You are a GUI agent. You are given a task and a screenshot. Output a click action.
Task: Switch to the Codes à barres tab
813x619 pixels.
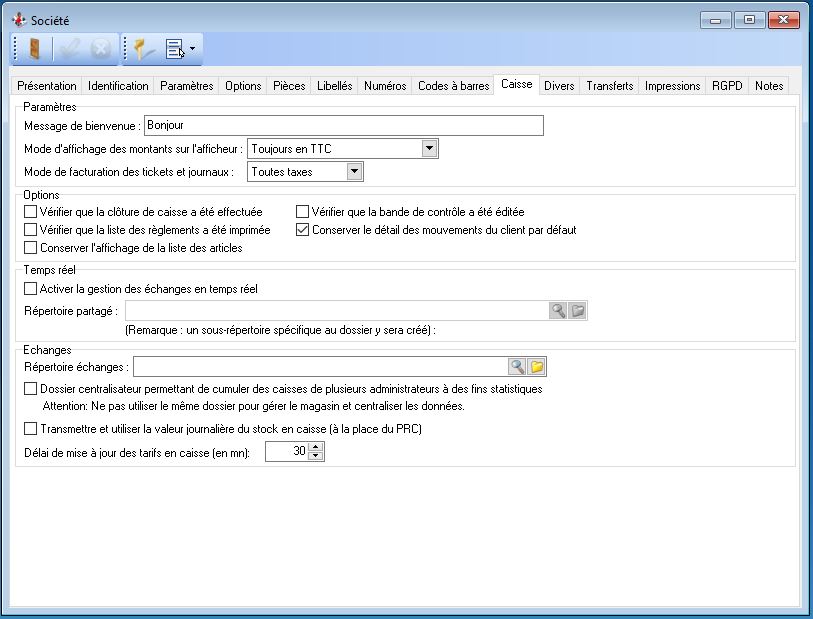point(453,86)
